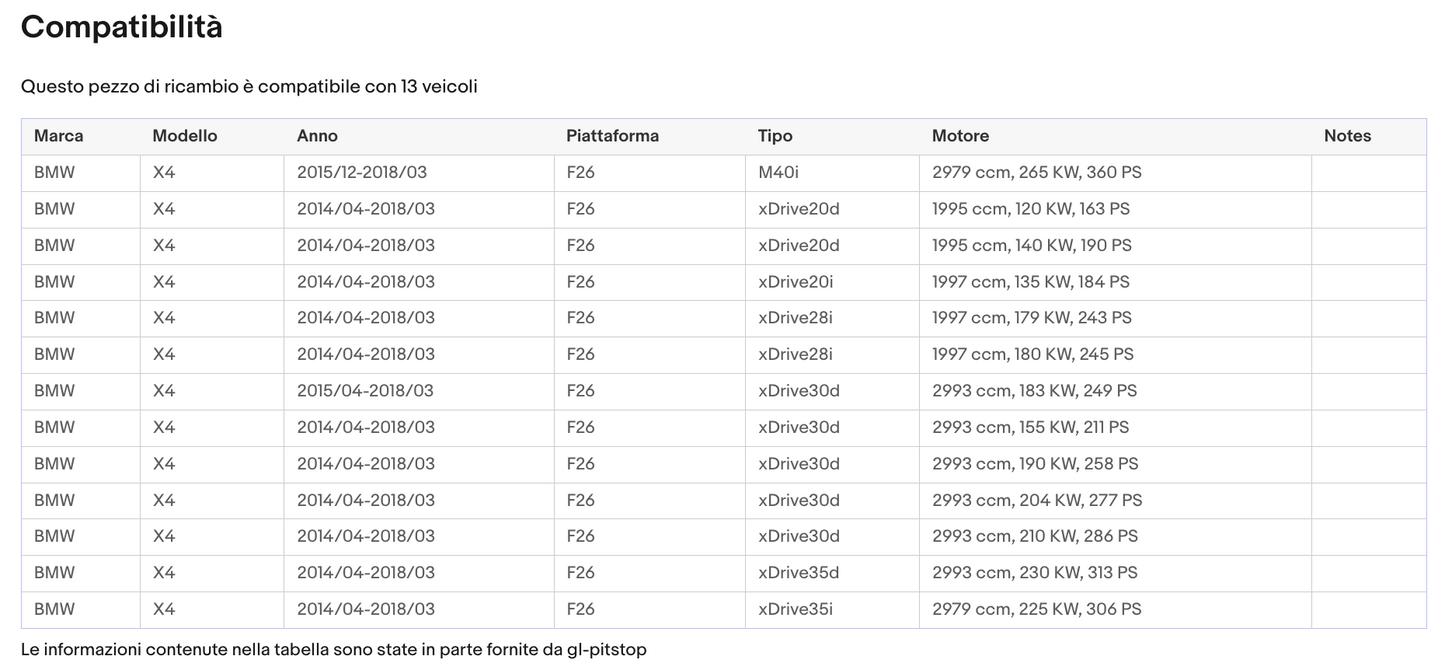Click engine cell 1995 ccm, 120 KW, 163 PS

[x=1030, y=209]
